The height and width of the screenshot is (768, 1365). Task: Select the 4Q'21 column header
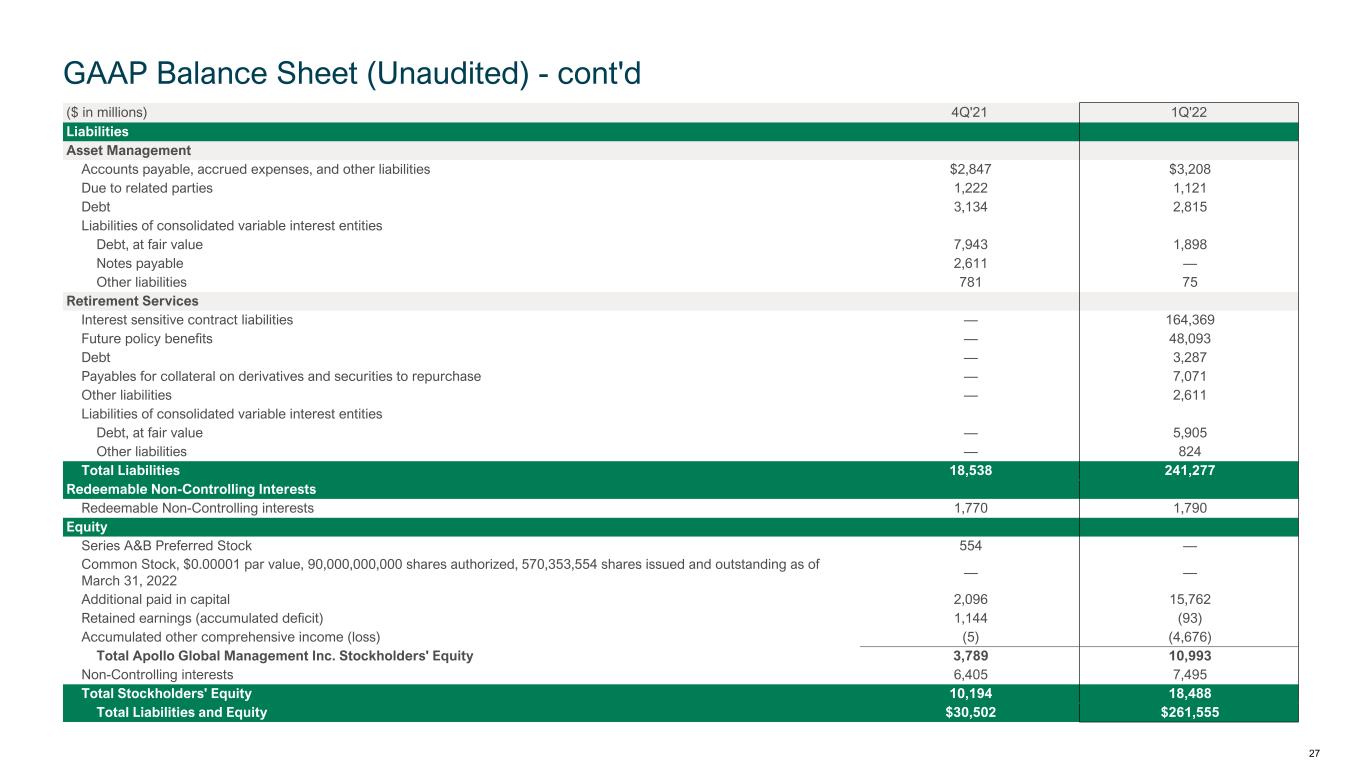coord(964,112)
